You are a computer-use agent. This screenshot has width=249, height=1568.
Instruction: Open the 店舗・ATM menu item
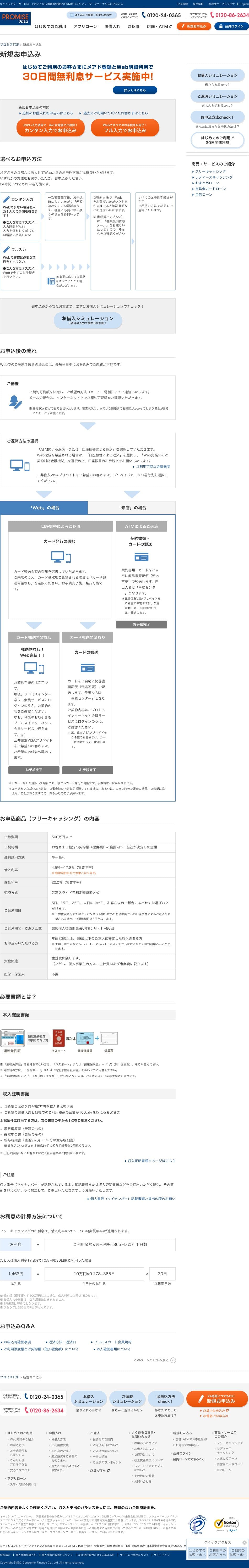click(x=160, y=27)
